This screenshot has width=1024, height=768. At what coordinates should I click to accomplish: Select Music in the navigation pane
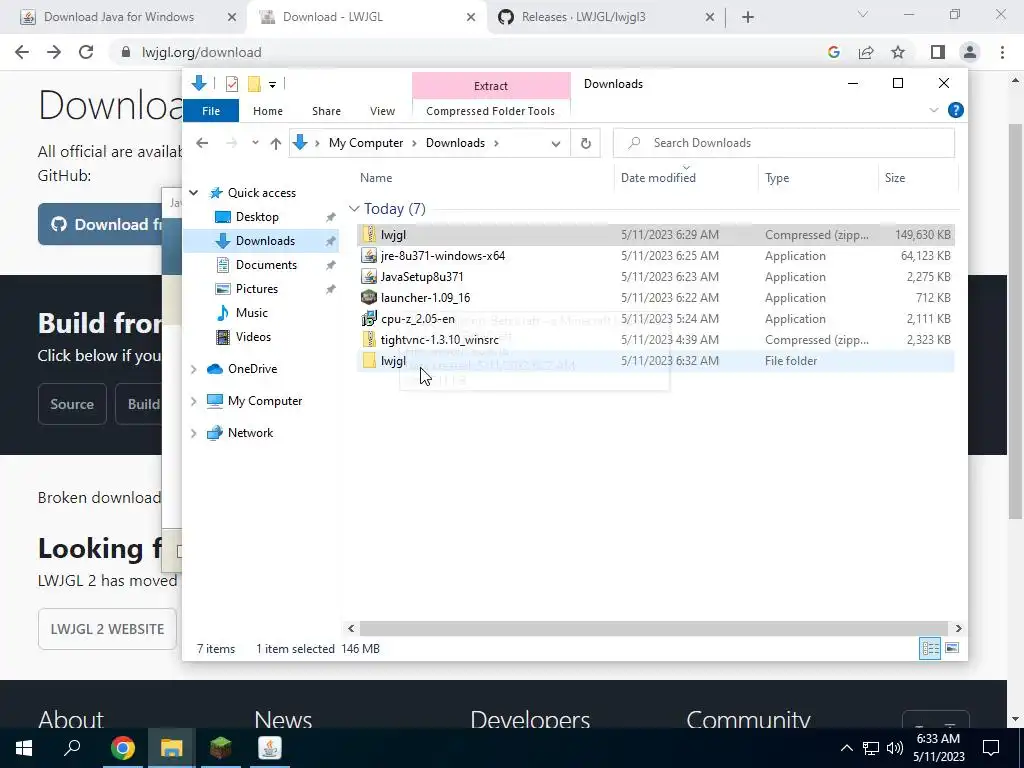[x=251, y=313]
